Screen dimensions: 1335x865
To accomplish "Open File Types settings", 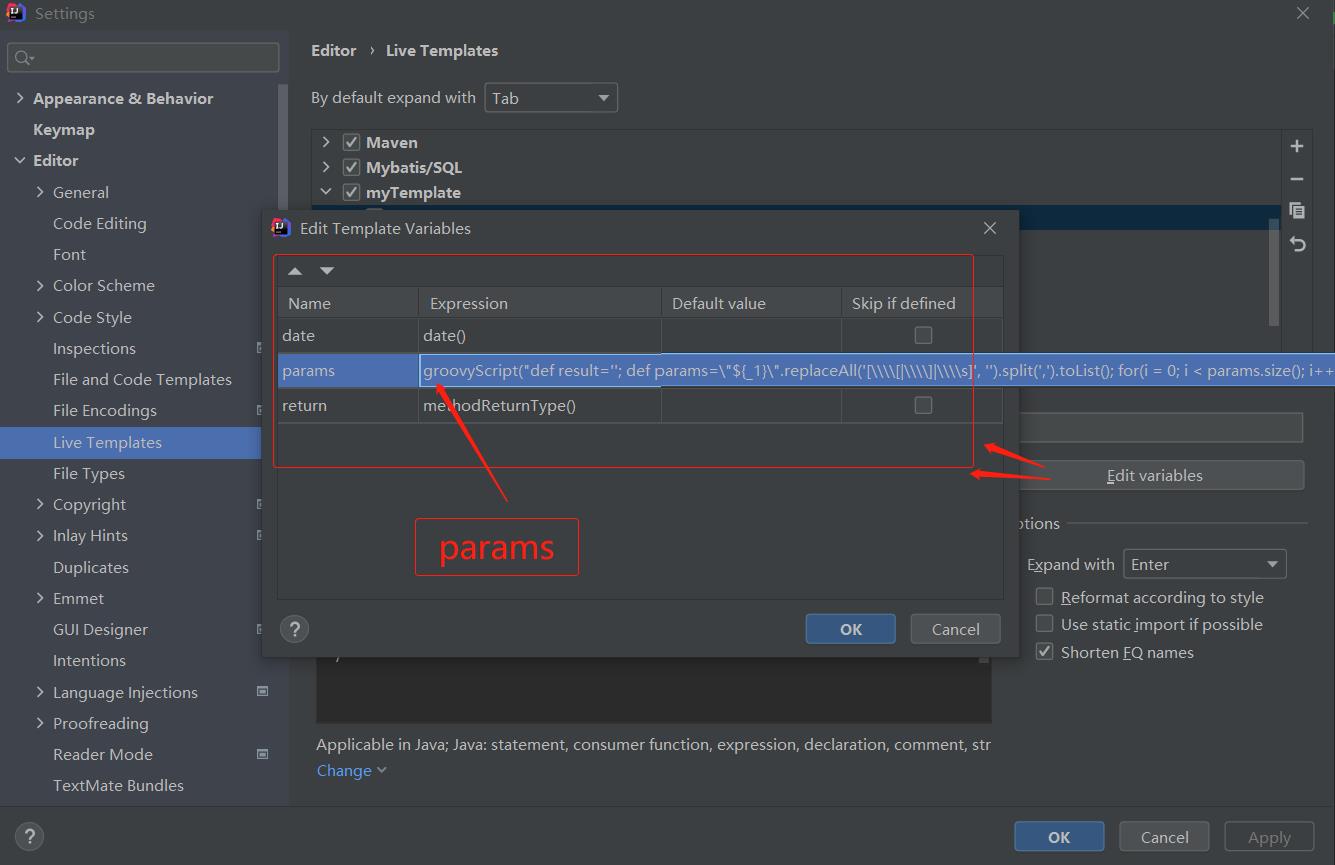I will point(89,473).
